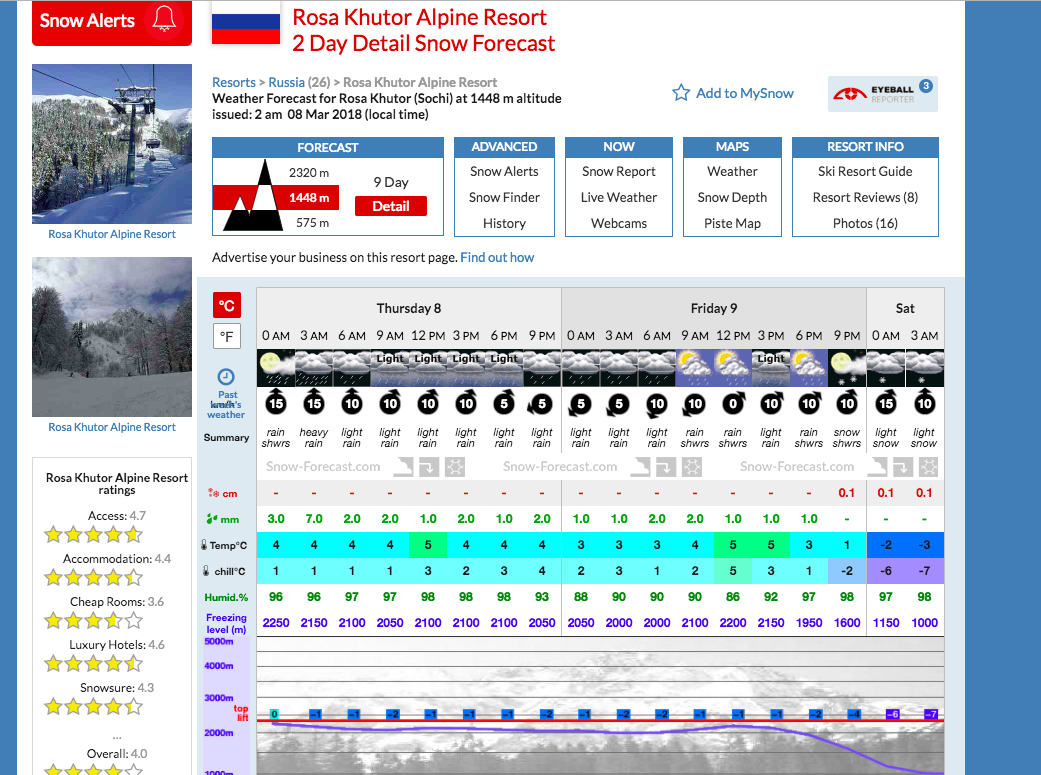Viewport: 1041px width, 775px height.
Task: Click the Snowsure rating stars
Action: (93, 707)
